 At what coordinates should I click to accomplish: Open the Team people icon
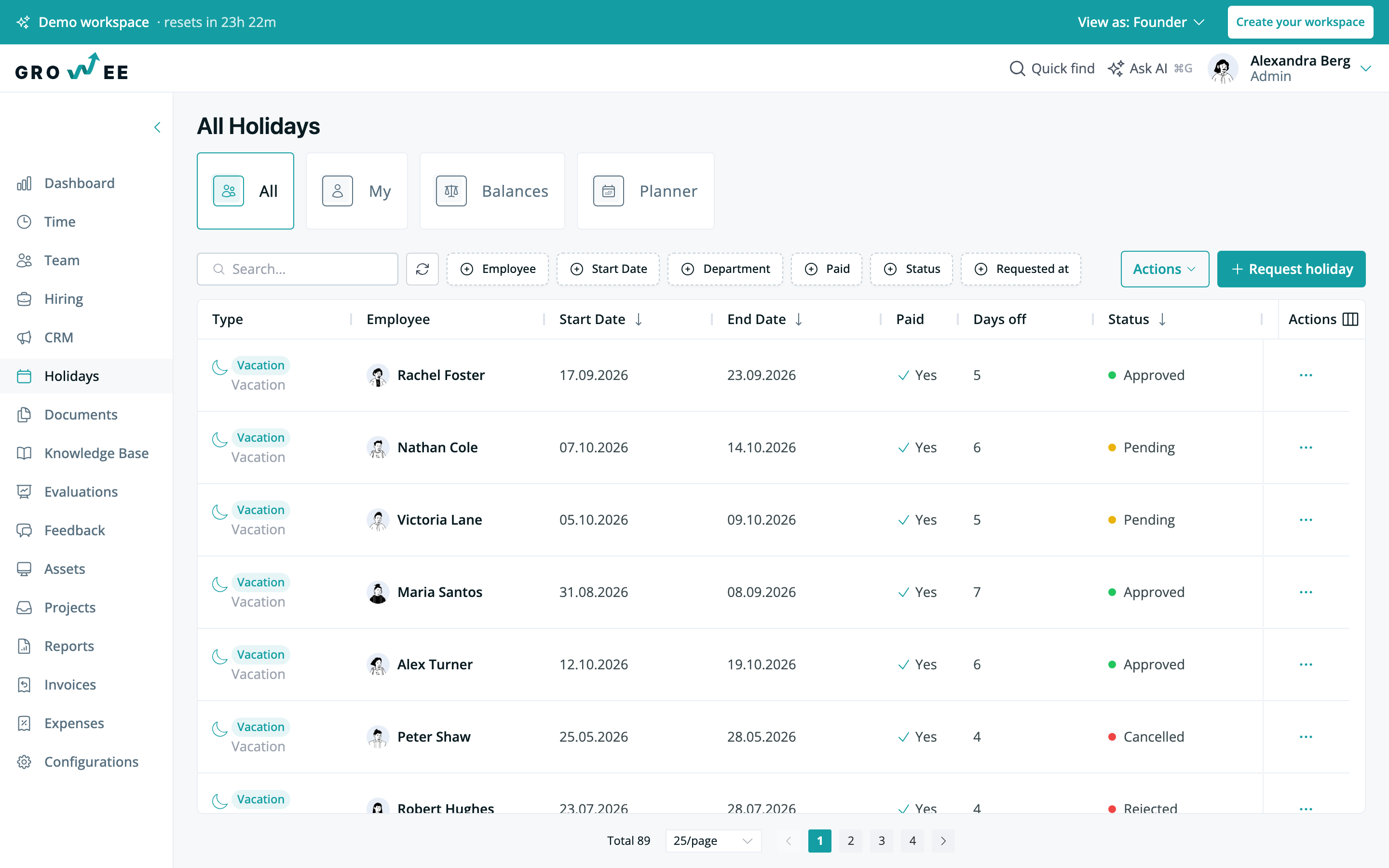click(24, 260)
